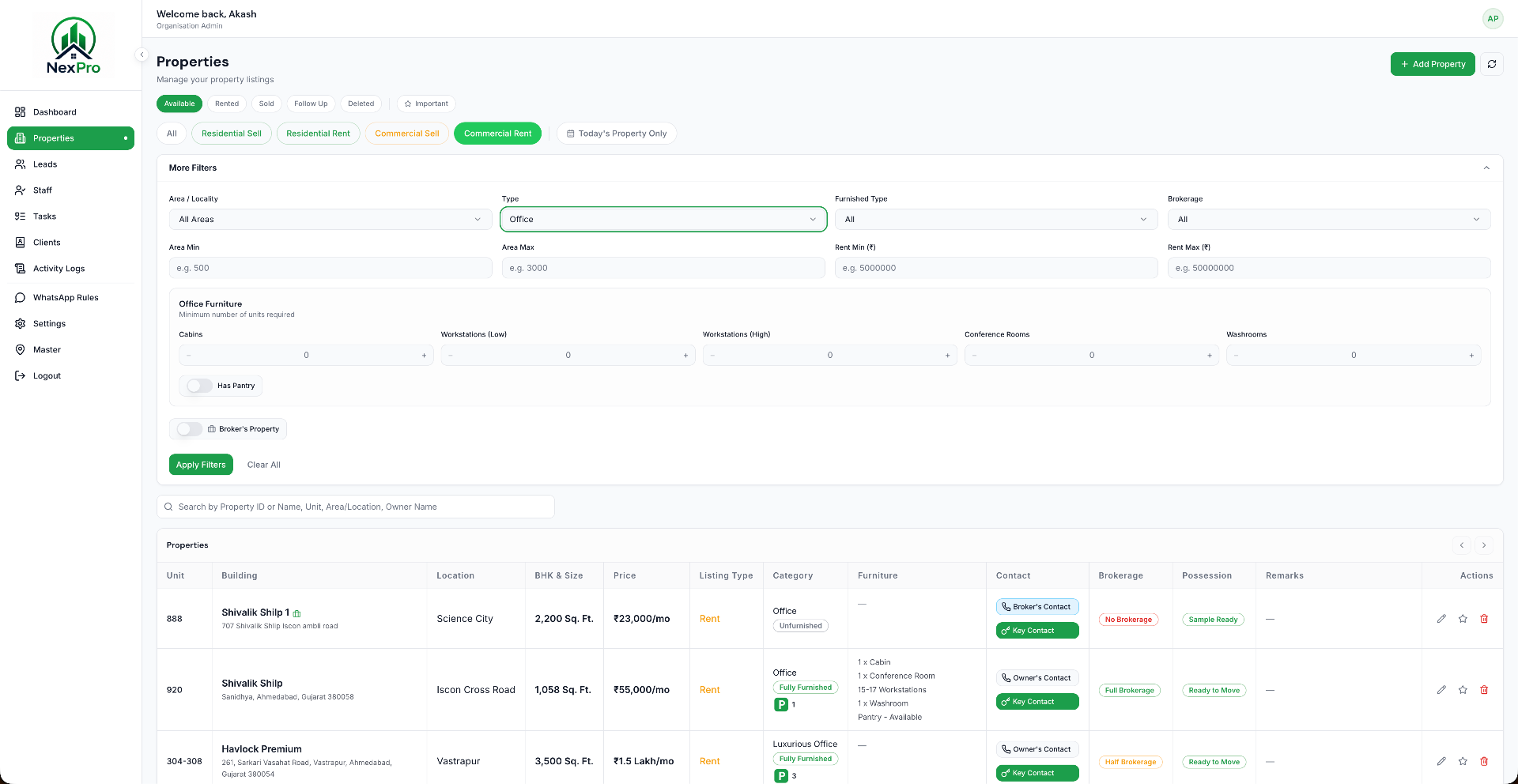Click the Area Min input

(330, 268)
